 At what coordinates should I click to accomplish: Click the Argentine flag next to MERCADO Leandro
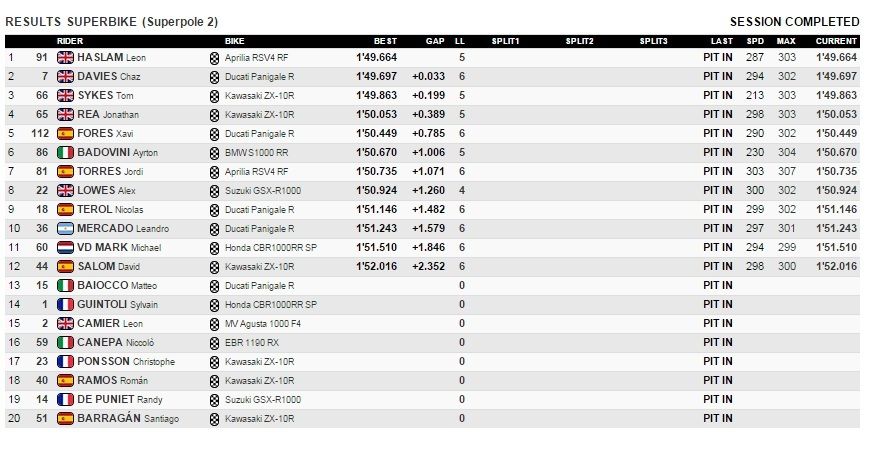[x=65, y=228]
